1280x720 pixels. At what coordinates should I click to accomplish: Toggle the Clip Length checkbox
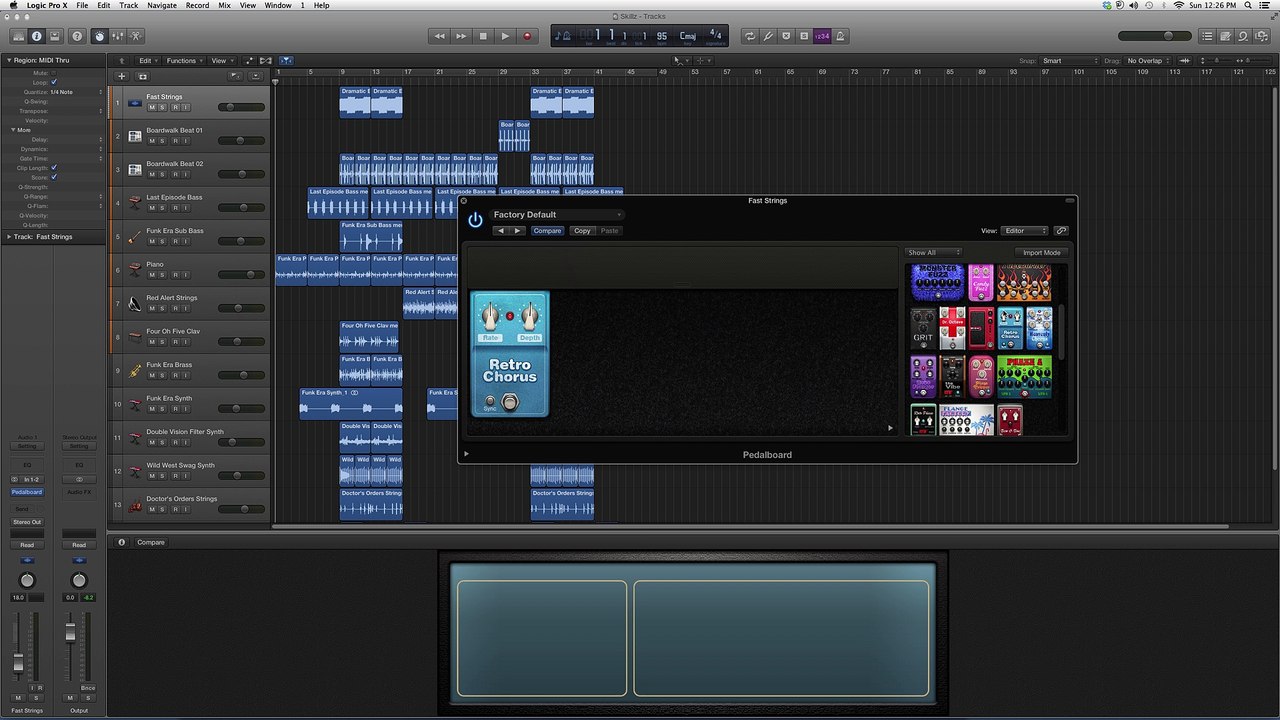tap(54, 167)
